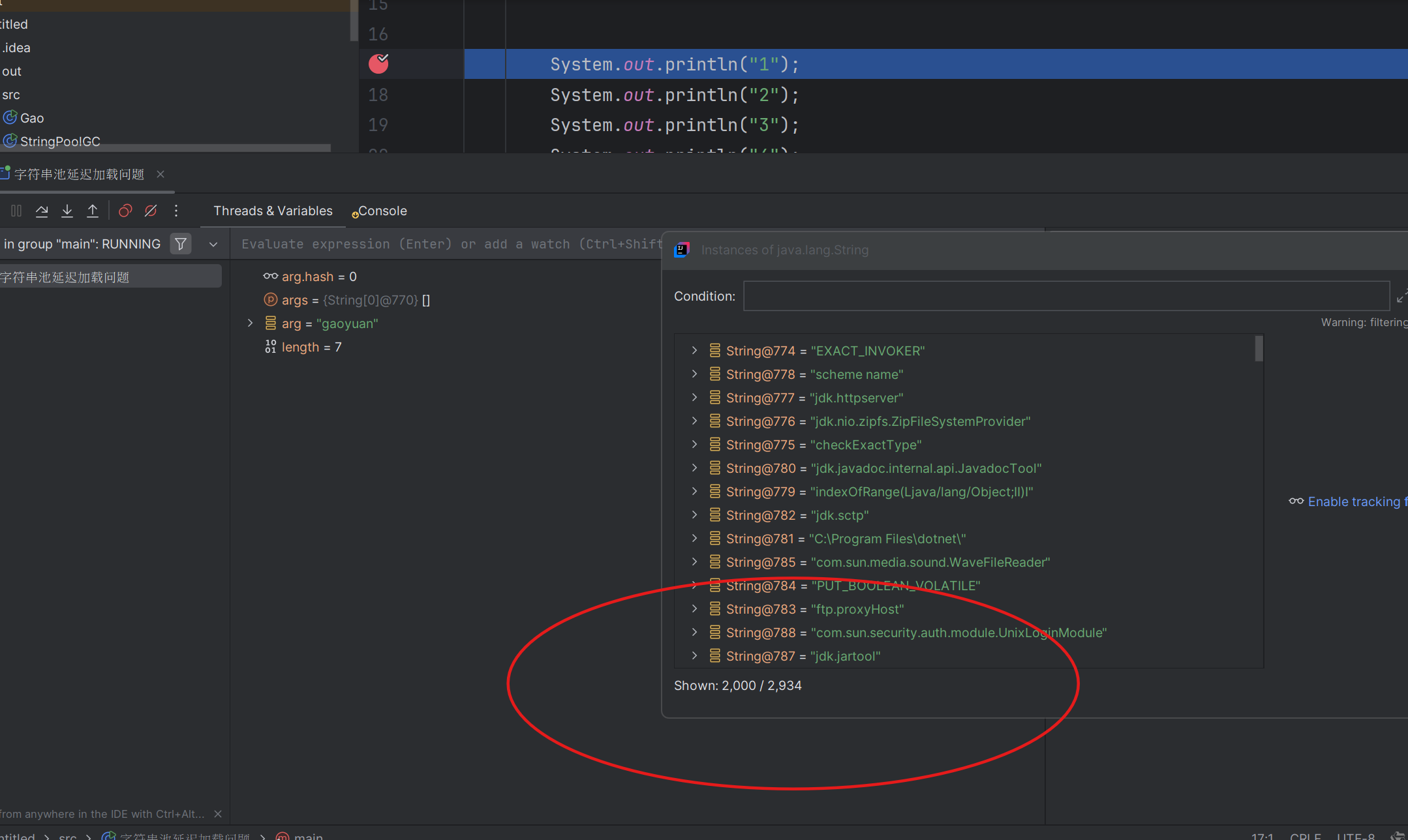The image size is (1408, 840).
Task: Toggle breakpoint on line 17 gutter
Action: (x=378, y=64)
